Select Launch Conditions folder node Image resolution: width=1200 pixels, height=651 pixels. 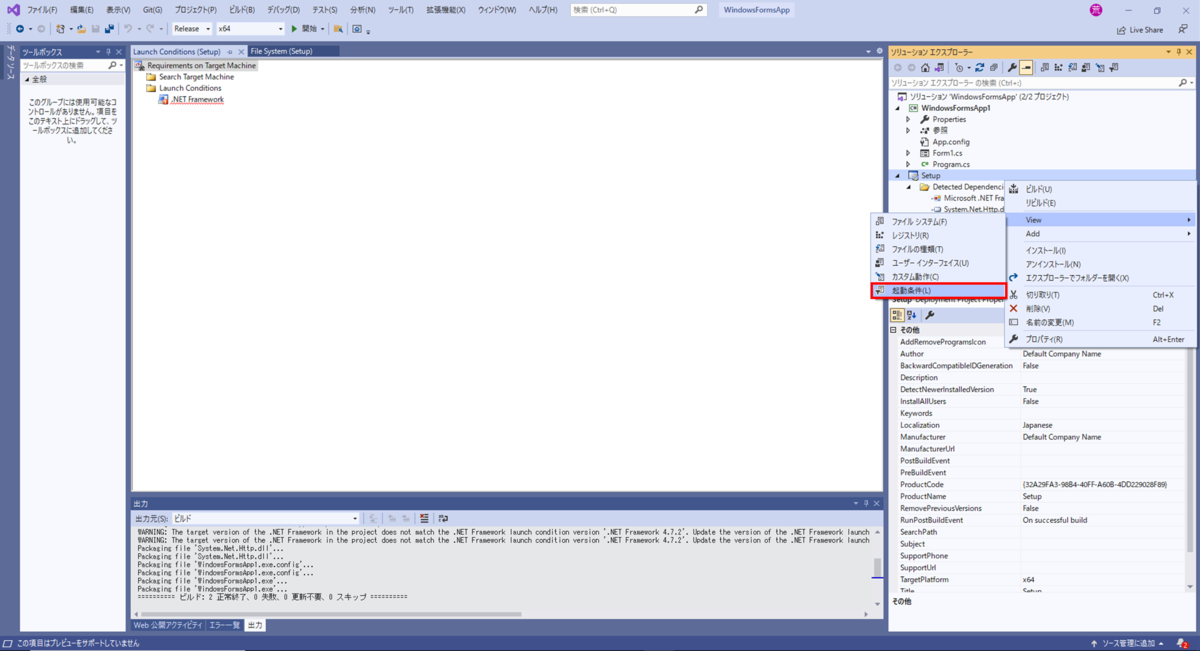point(190,88)
